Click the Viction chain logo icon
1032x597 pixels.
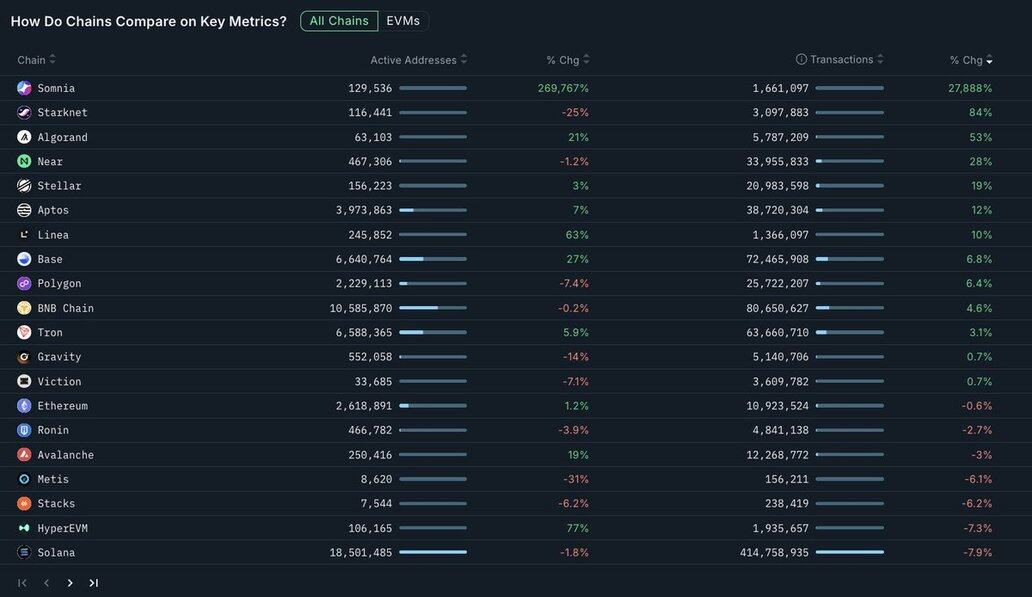[24, 381]
